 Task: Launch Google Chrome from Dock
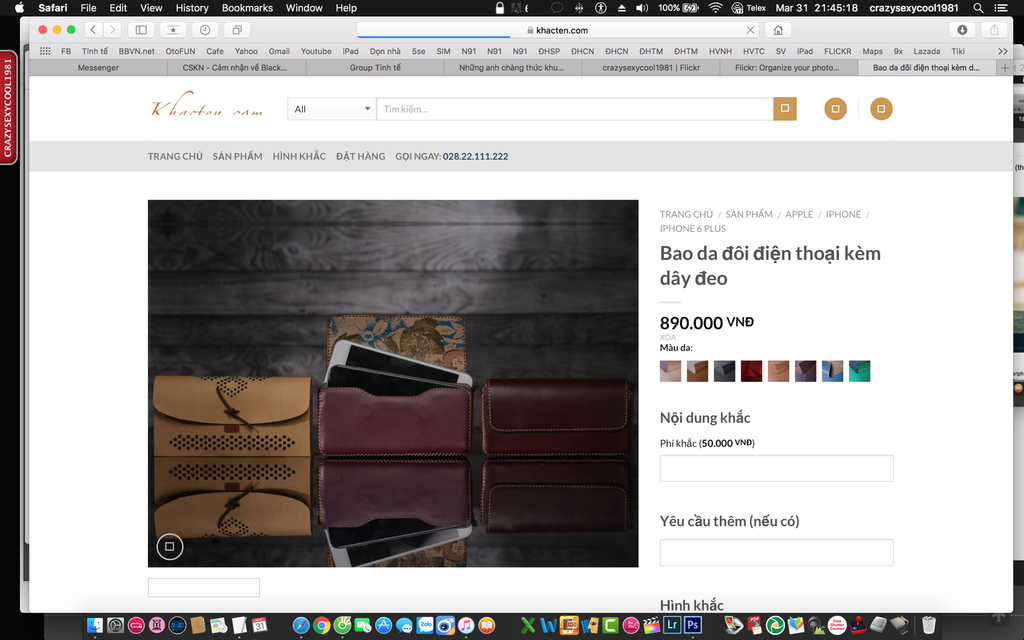click(321, 625)
